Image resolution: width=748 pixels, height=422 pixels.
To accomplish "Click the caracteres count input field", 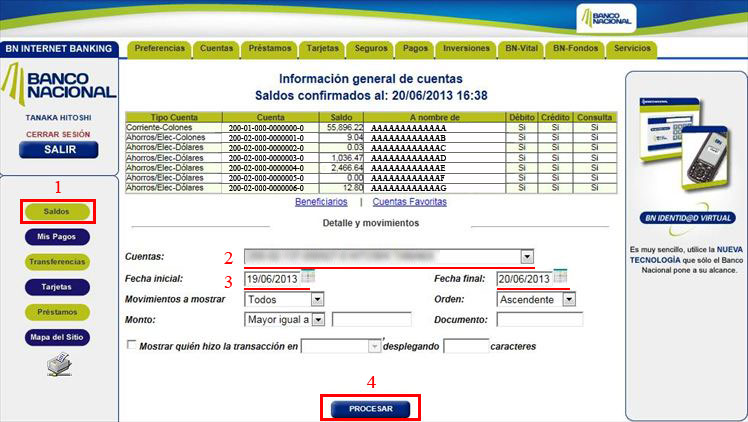I will (466, 346).
